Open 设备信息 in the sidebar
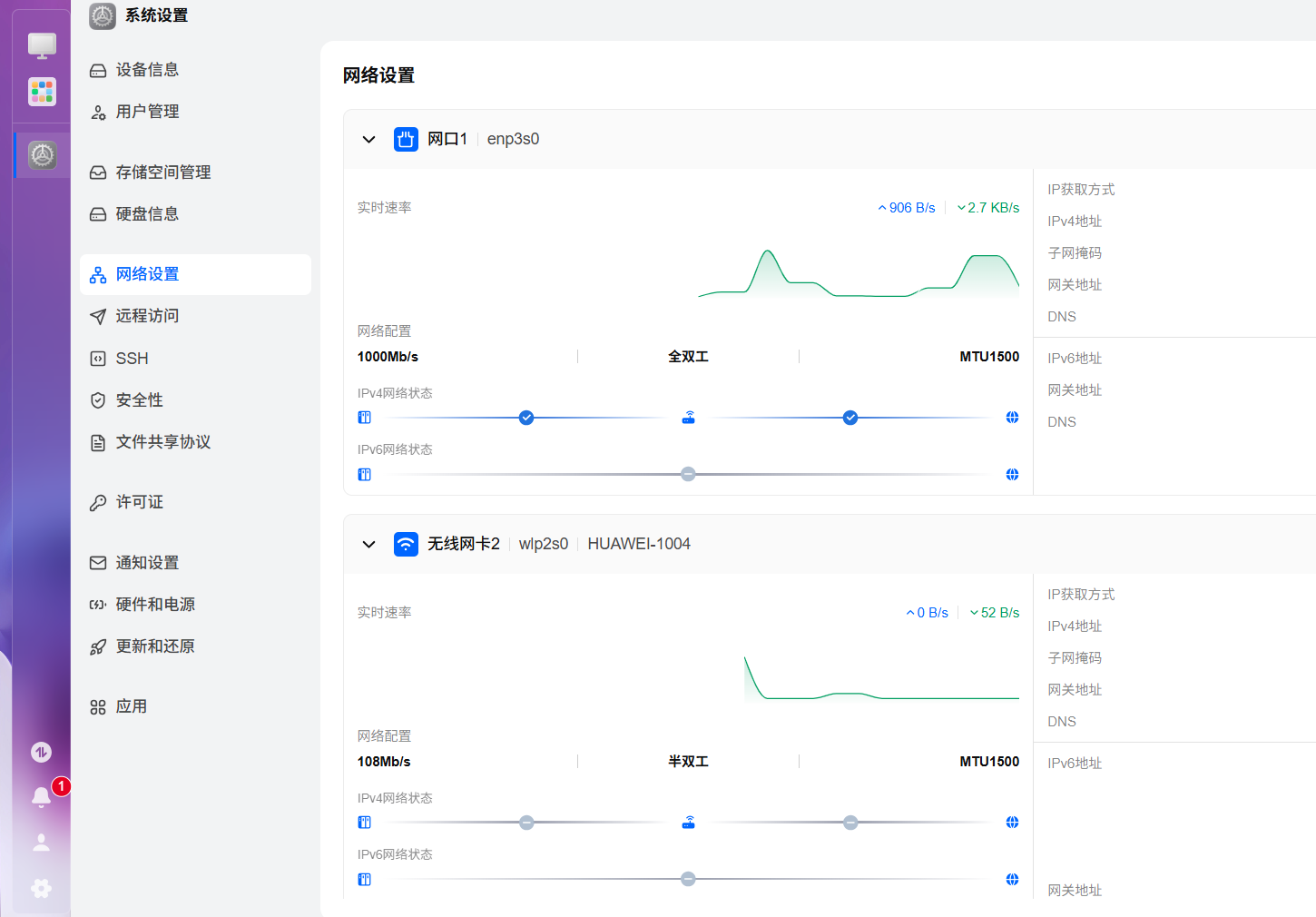The image size is (1316, 917). 147,70
